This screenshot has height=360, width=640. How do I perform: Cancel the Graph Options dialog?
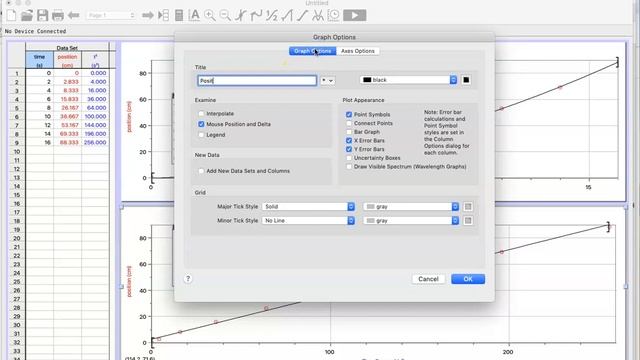[428, 279]
